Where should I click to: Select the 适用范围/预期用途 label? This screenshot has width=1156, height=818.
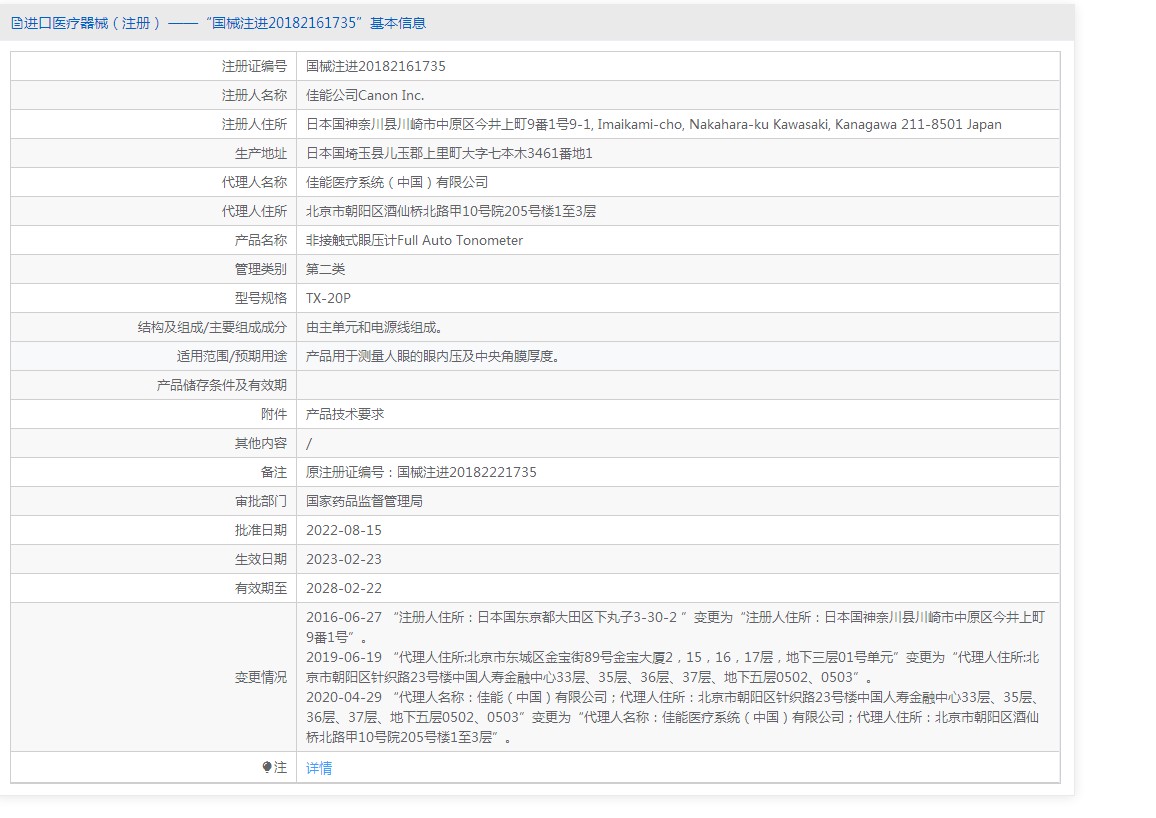coord(231,356)
